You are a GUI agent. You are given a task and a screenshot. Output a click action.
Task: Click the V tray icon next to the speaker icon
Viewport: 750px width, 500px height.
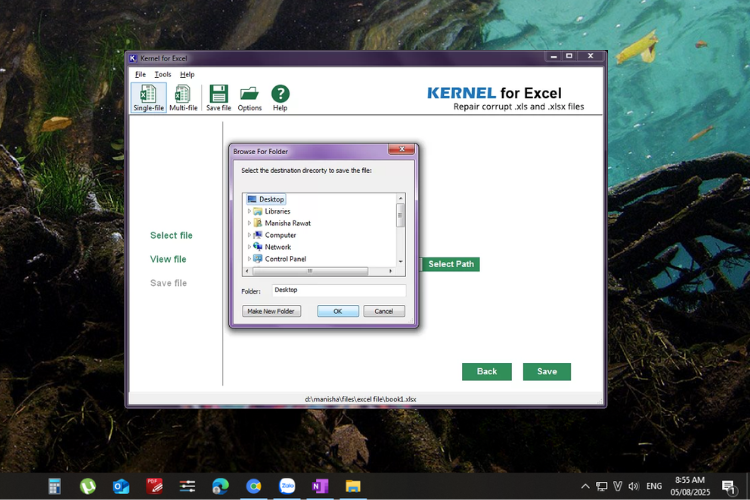click(x=618, y=487)
